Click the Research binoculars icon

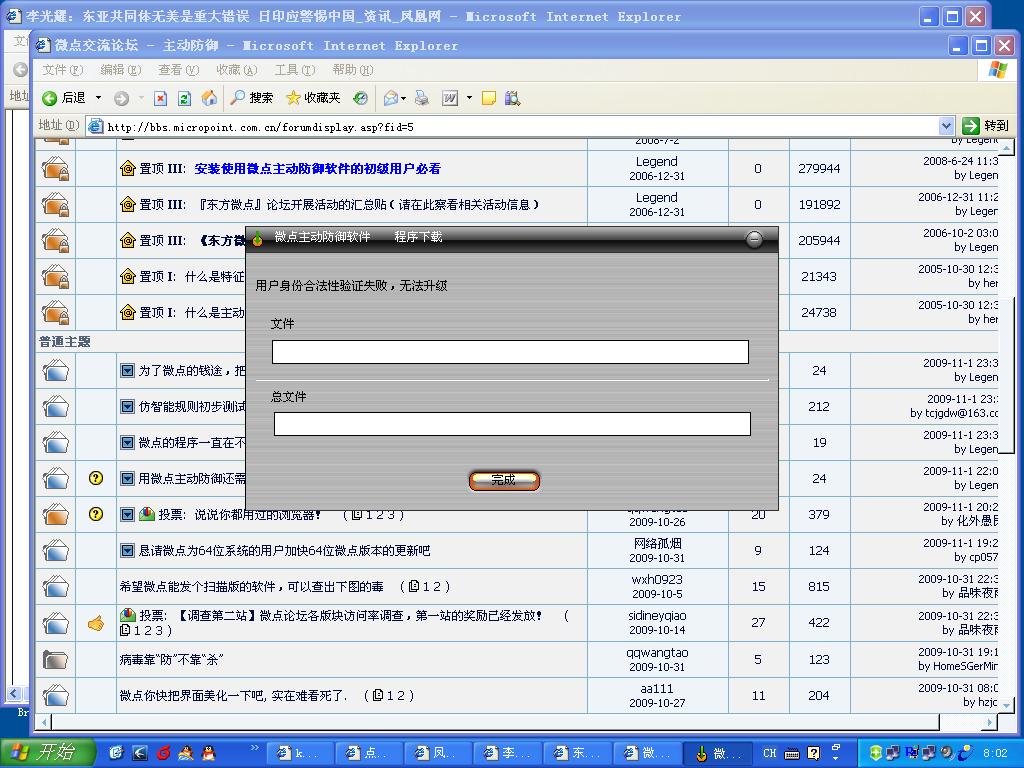pyautogui.click(x=513, y=98)
